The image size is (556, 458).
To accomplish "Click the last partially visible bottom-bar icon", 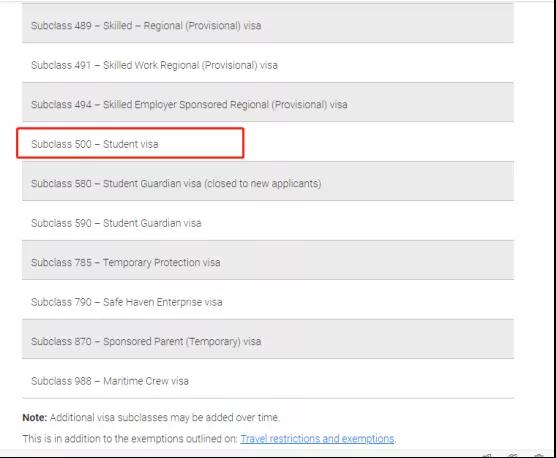I will click(539, 455).
